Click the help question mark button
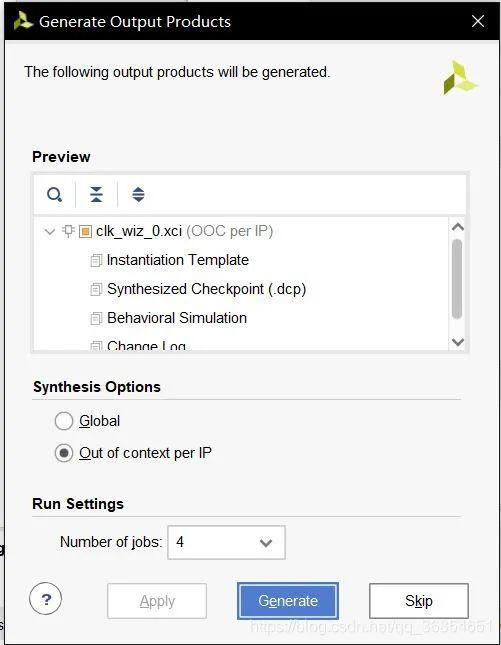 (x=46, y=599)
